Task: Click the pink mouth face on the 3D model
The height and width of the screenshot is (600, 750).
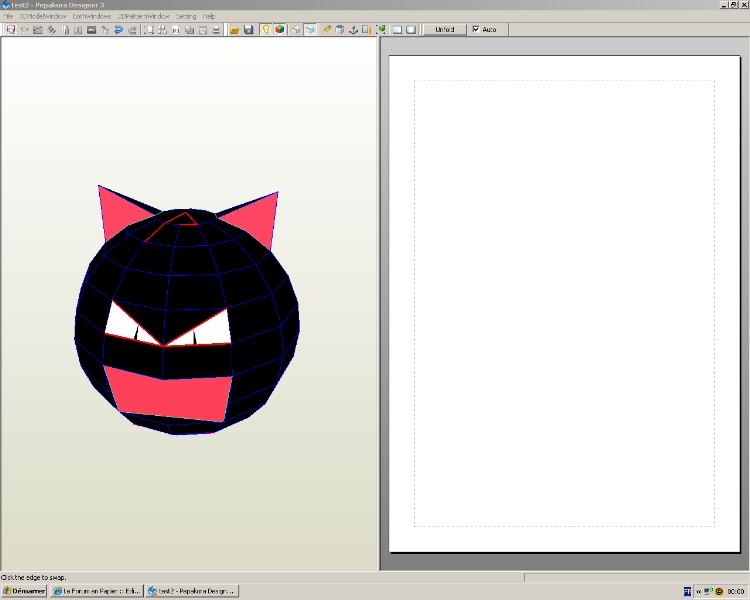Action: point(168,394)
